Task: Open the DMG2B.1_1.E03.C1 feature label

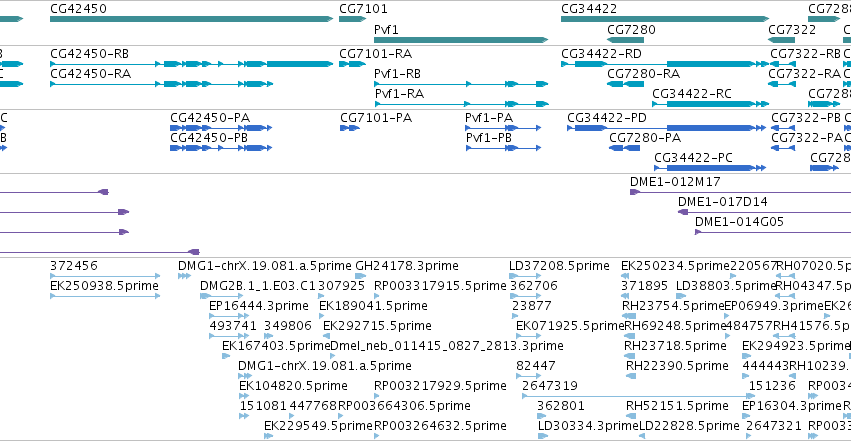Action: pos(258,286)
